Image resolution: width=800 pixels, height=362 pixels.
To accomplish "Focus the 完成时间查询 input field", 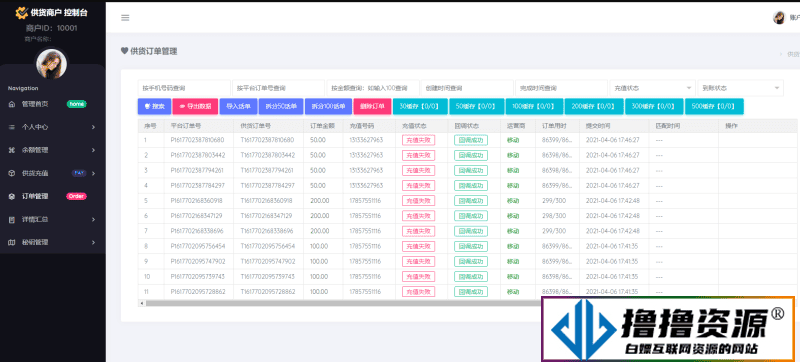I will [x=561, y=88].
